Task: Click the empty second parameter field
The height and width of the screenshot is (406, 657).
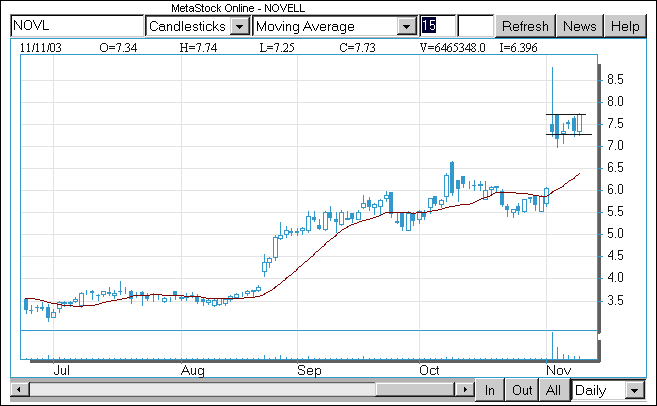Action: [476, 26]
